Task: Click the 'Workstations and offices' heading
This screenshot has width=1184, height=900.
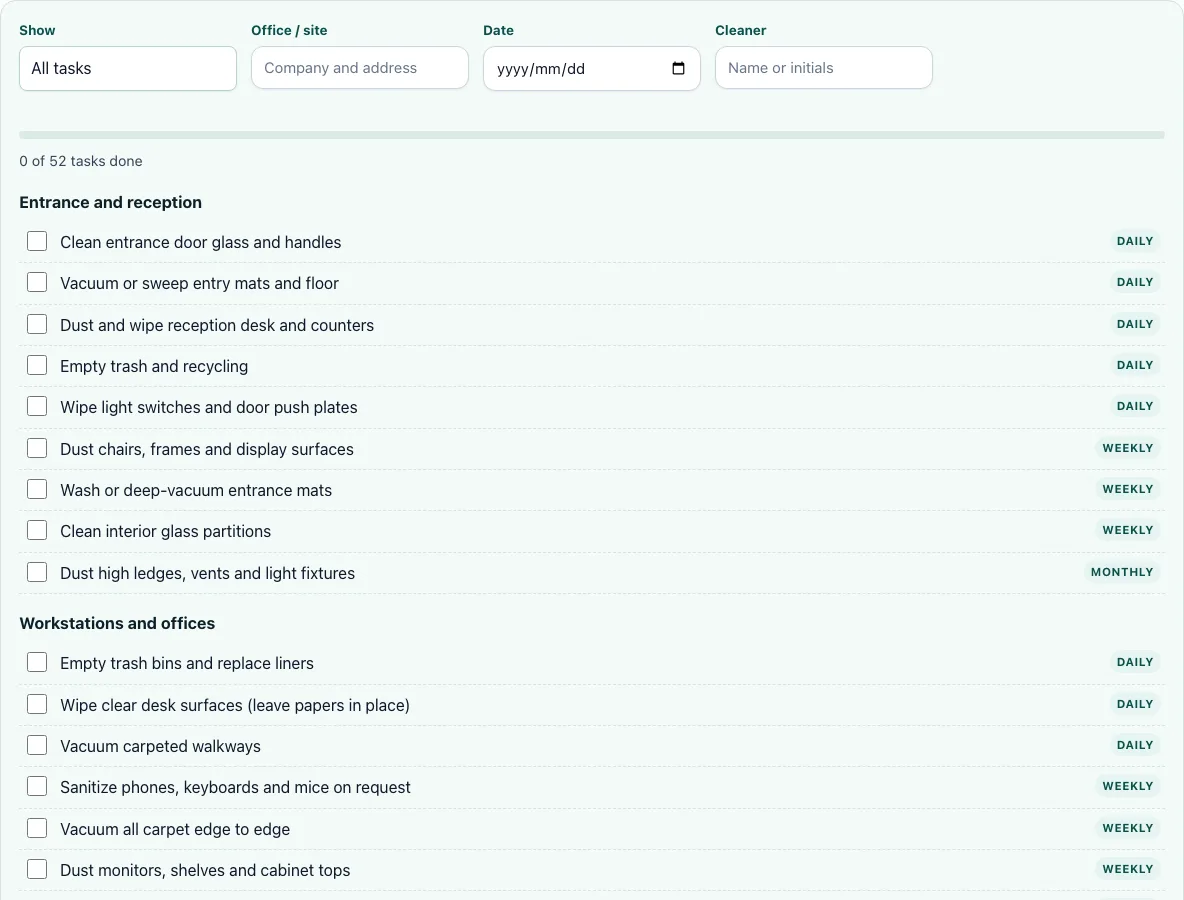Action: click(117, 623)
